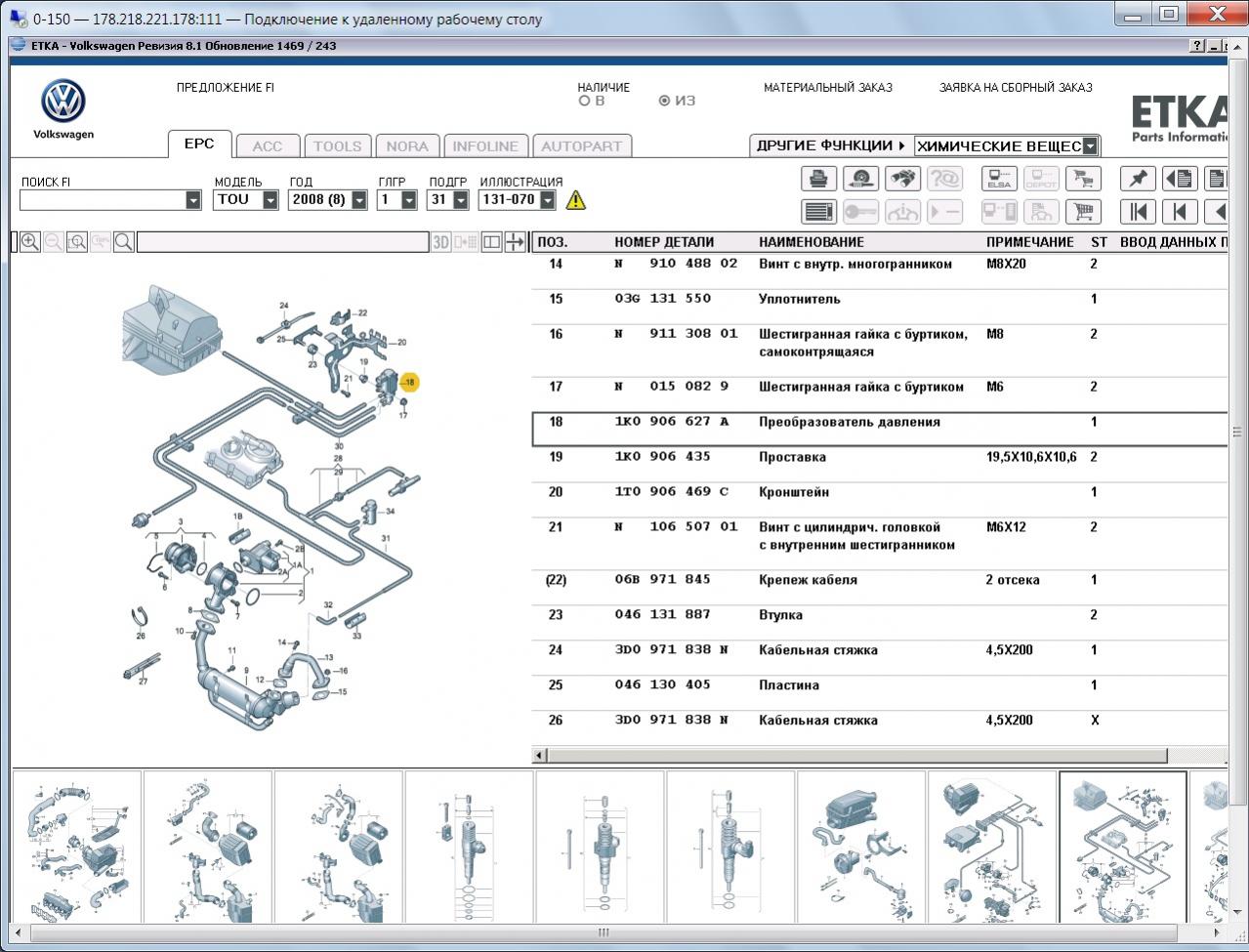Click the Volkswagen logo
Viewport: 1249px width, 952px height.
pos(63,102)
